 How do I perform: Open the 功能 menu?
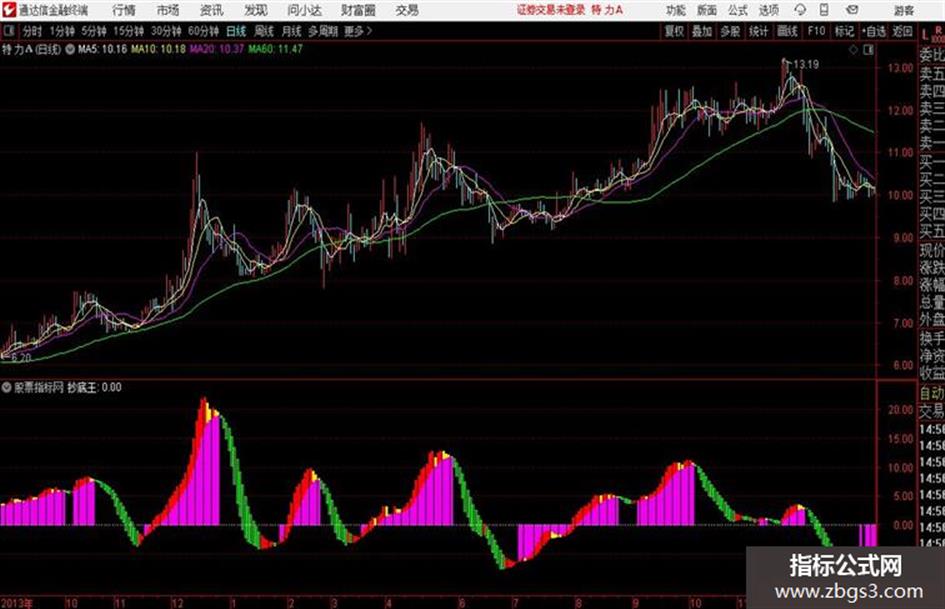click(676, 10)
